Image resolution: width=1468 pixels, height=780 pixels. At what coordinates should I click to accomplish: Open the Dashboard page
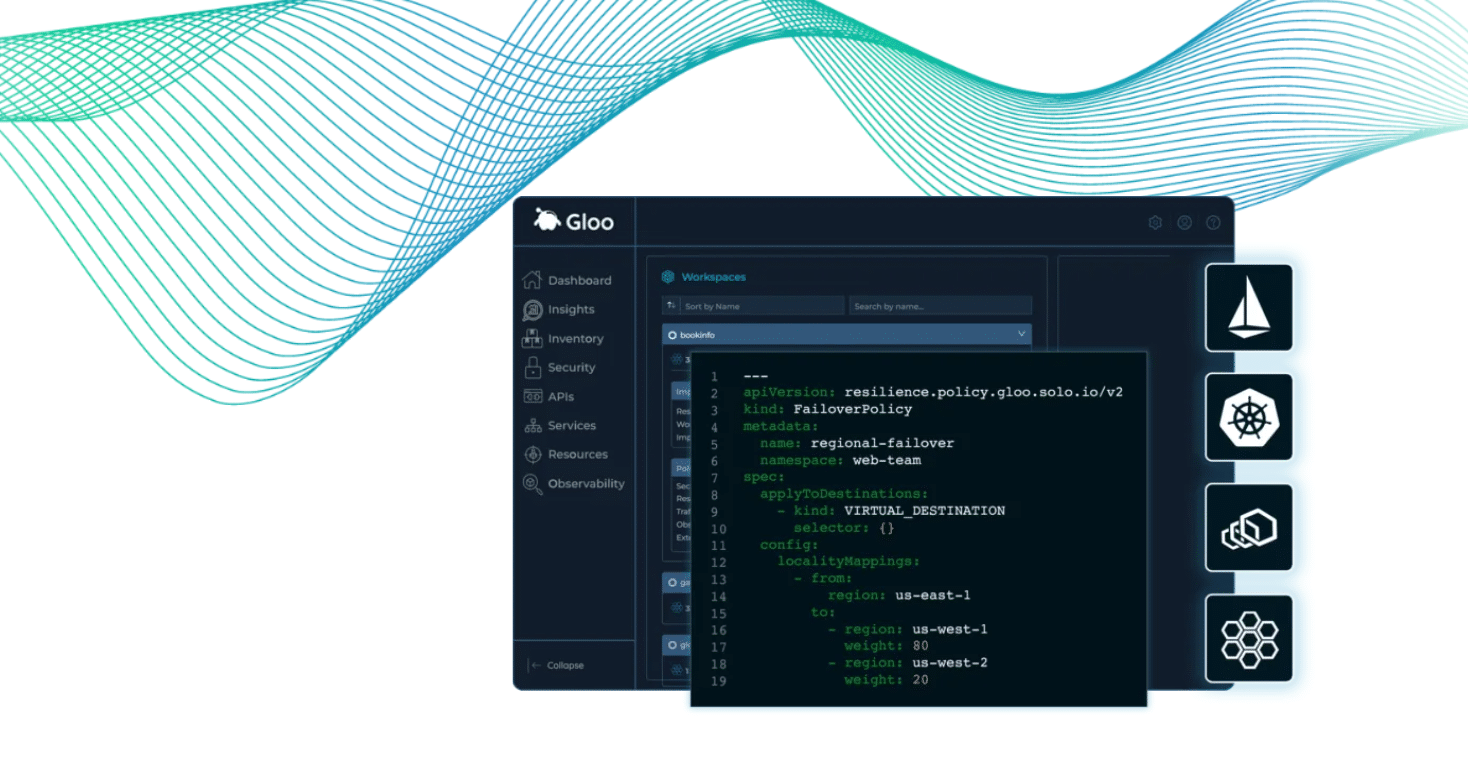point(567,280)
